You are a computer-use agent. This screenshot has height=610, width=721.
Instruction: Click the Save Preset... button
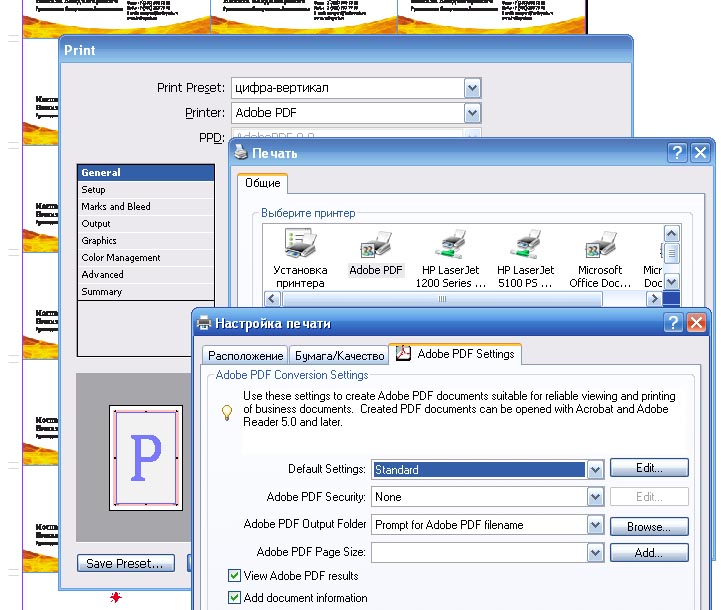[x=126, y=564]
